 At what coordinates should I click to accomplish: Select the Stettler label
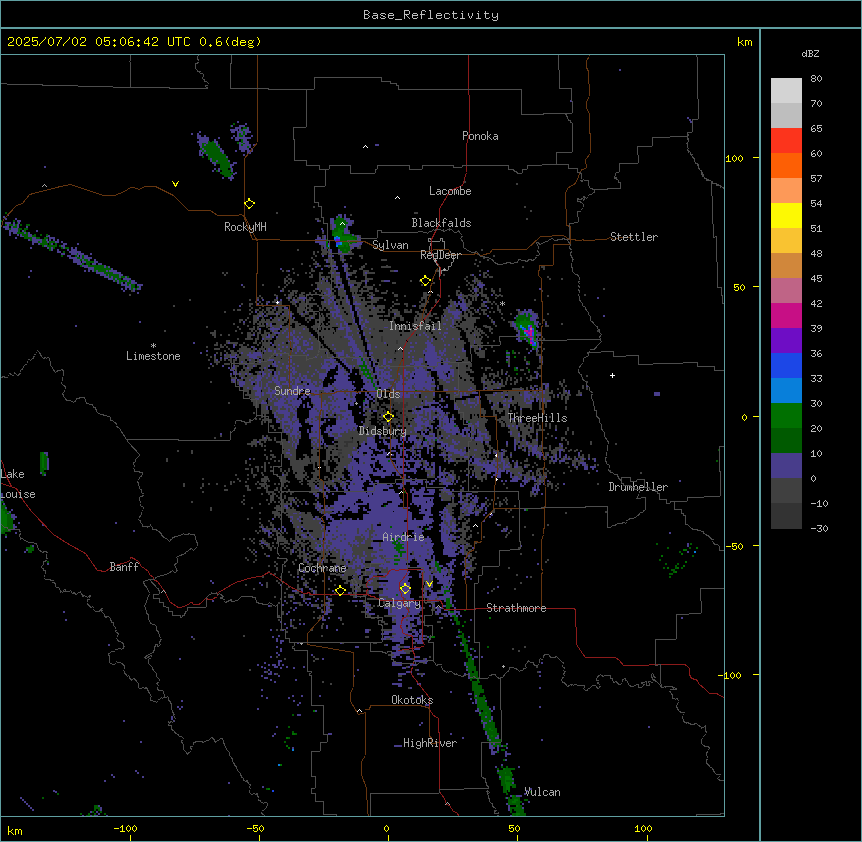(634, 237)
